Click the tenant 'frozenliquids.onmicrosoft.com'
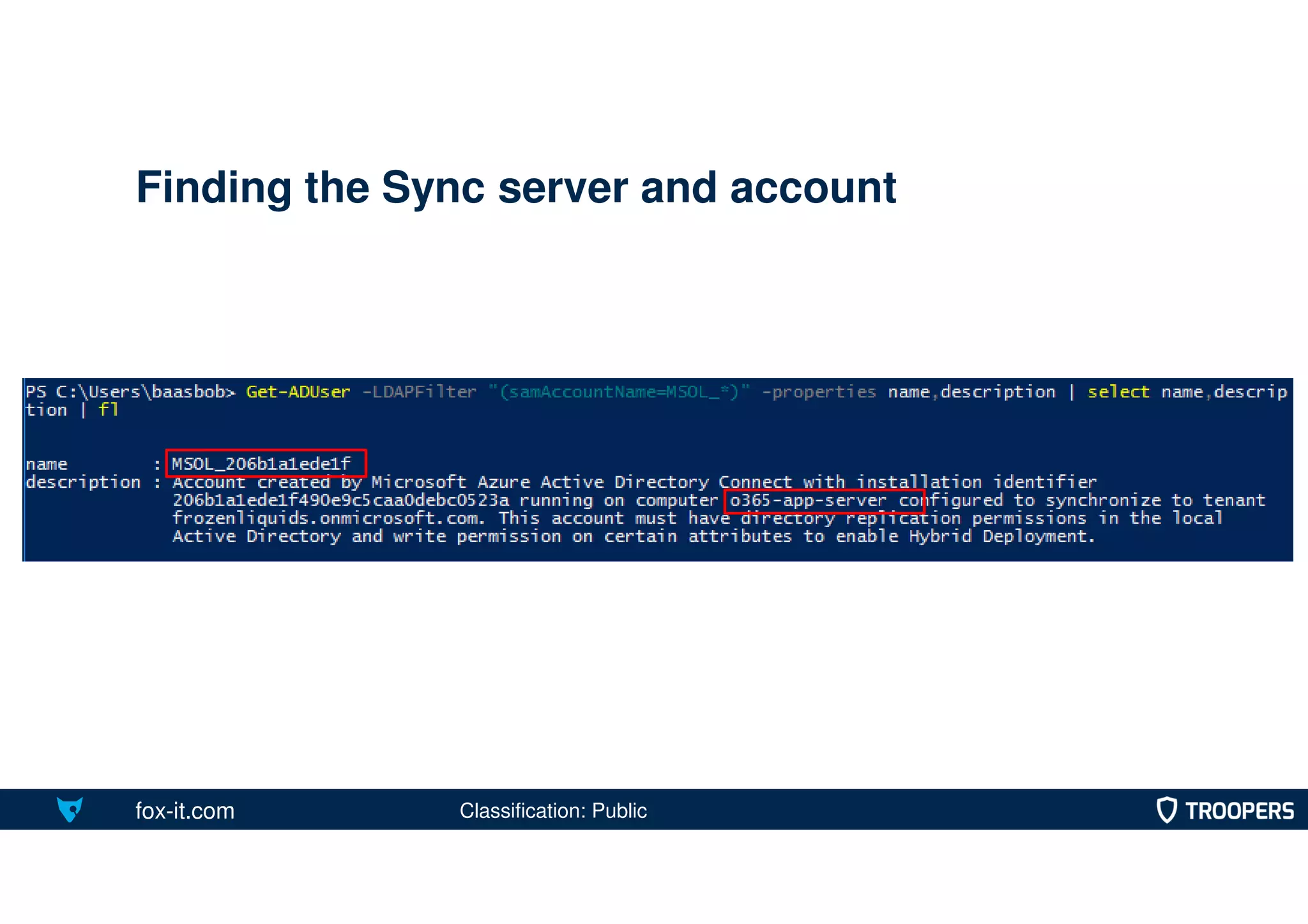Image resolution: width=1308 pixels, height=924 pixels. (326, 518)
